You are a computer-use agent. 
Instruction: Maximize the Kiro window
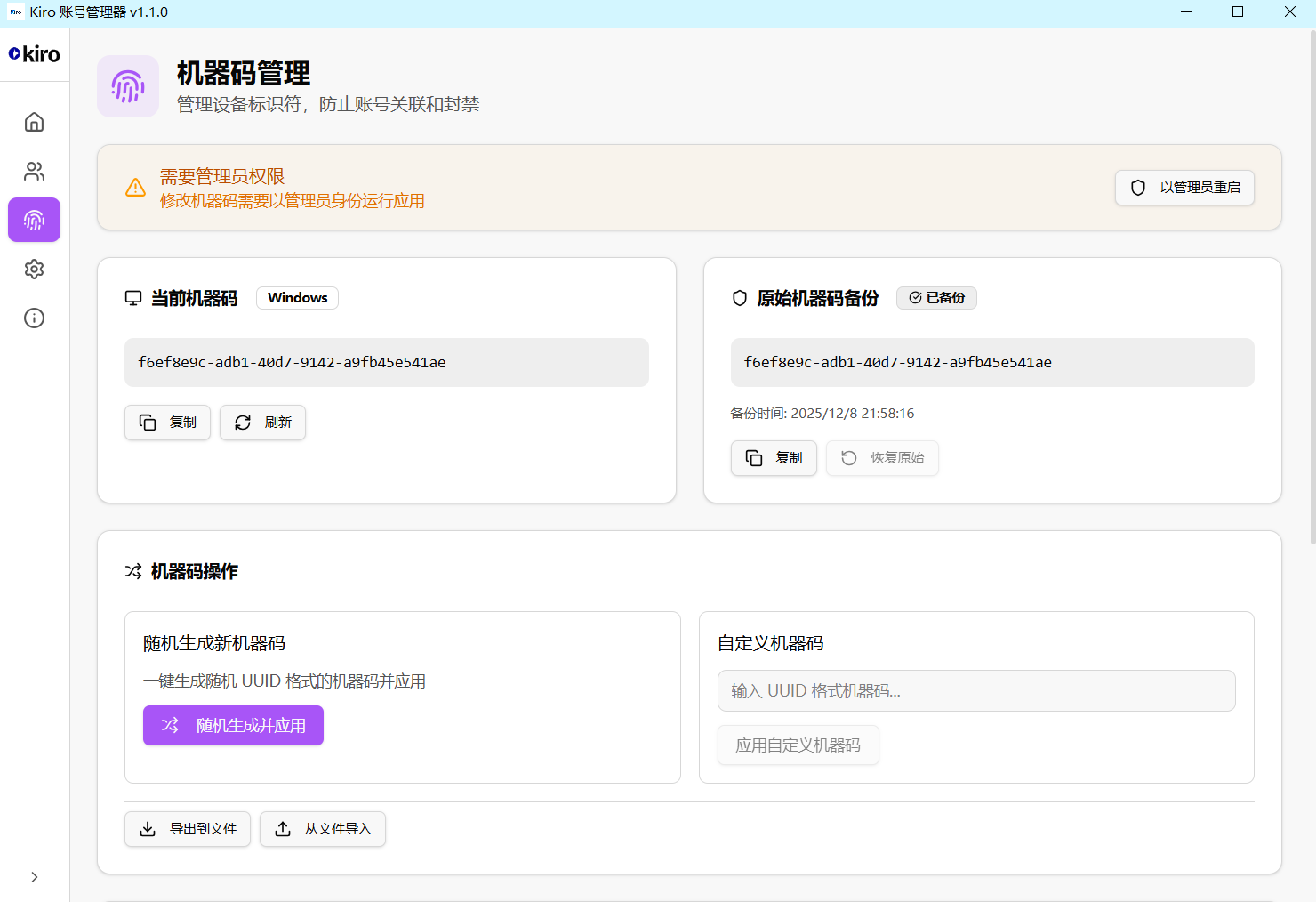click(1238, 12)
